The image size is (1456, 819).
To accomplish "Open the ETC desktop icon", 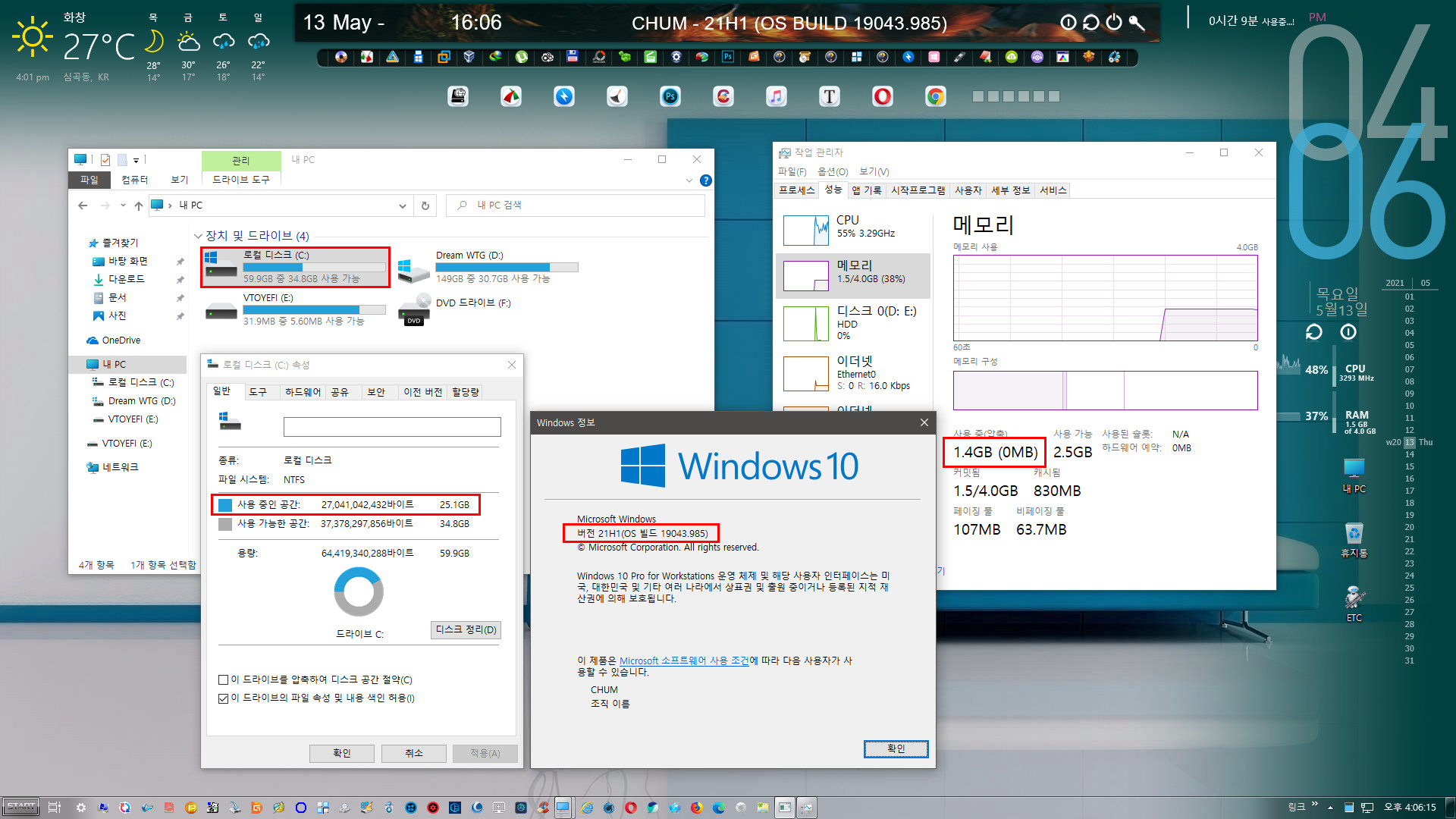I will (1354, 604).
